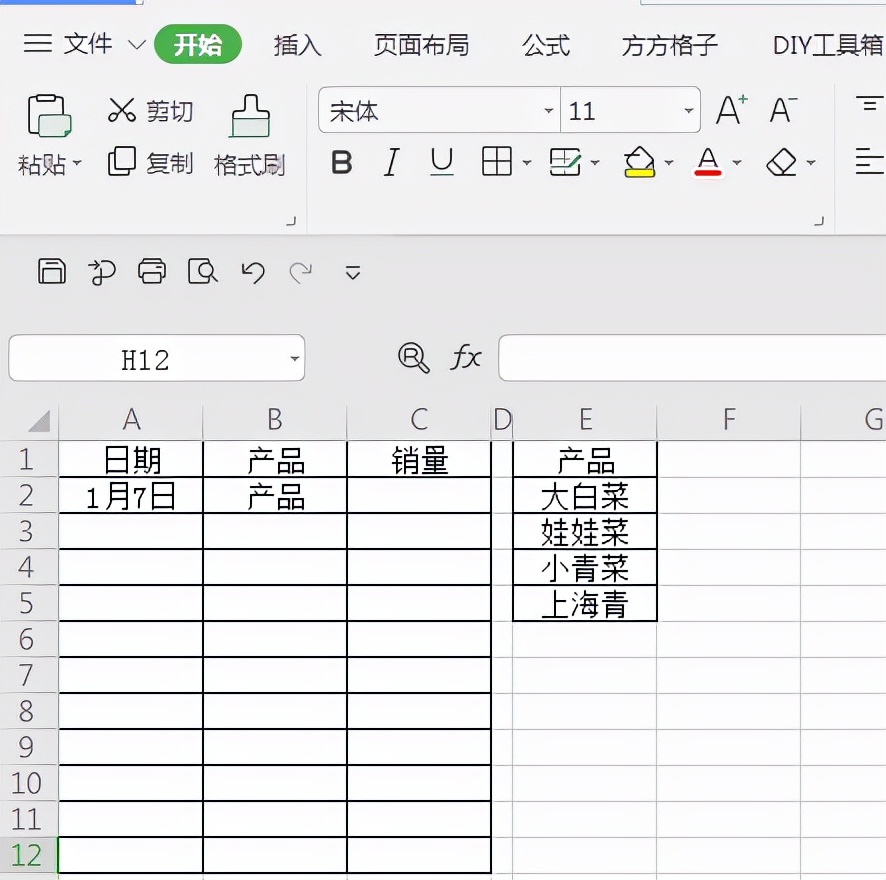Expand the borders dropdown arrow
Image resolution: width=886 pixels, height=880 pixels.
[527, 163]
